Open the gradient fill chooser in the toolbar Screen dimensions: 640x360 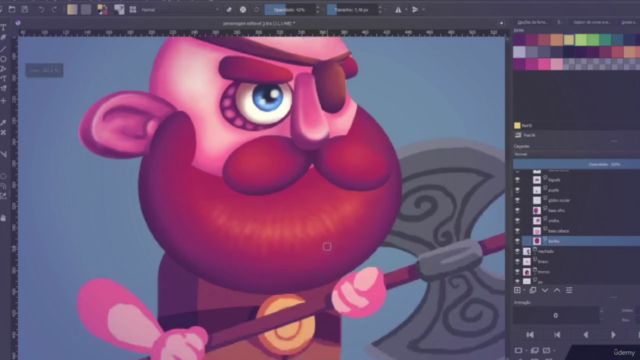72,9
